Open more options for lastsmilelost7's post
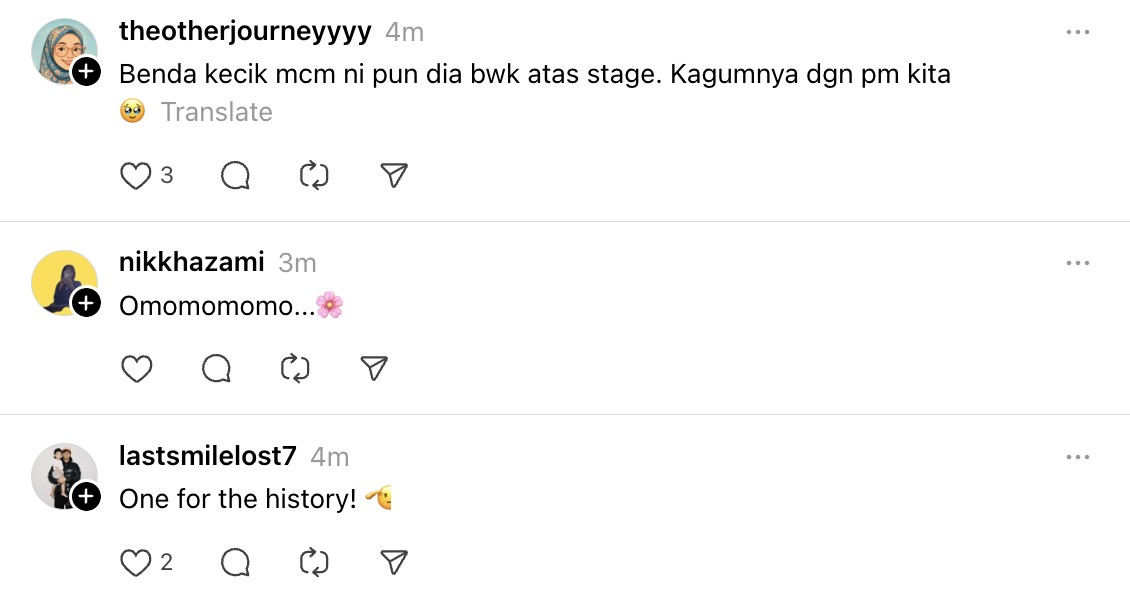Viewport: 1130px width, 600px height. (x=1077, y=457)
